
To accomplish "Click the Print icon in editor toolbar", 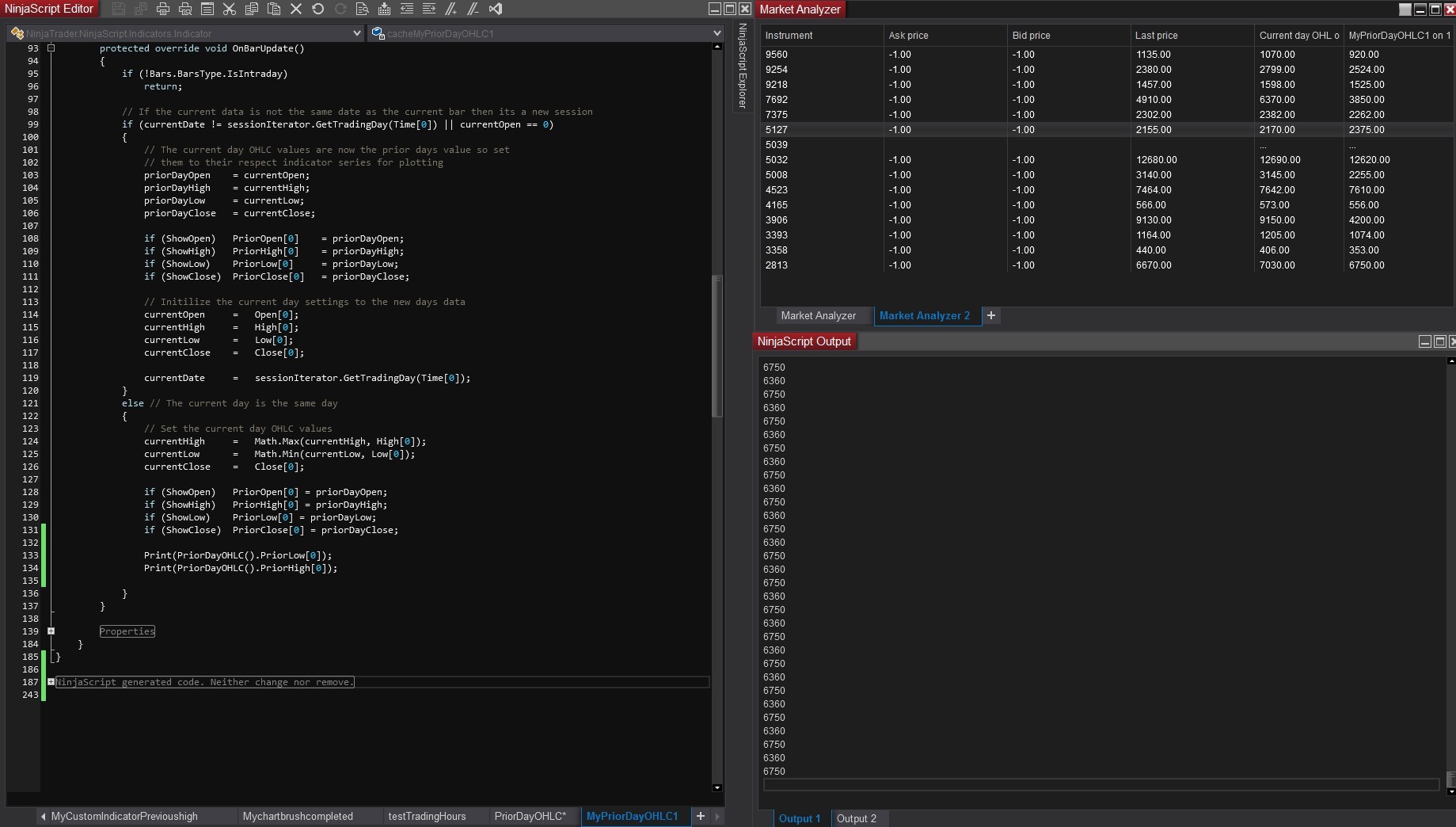I will [x=163, y=9].
